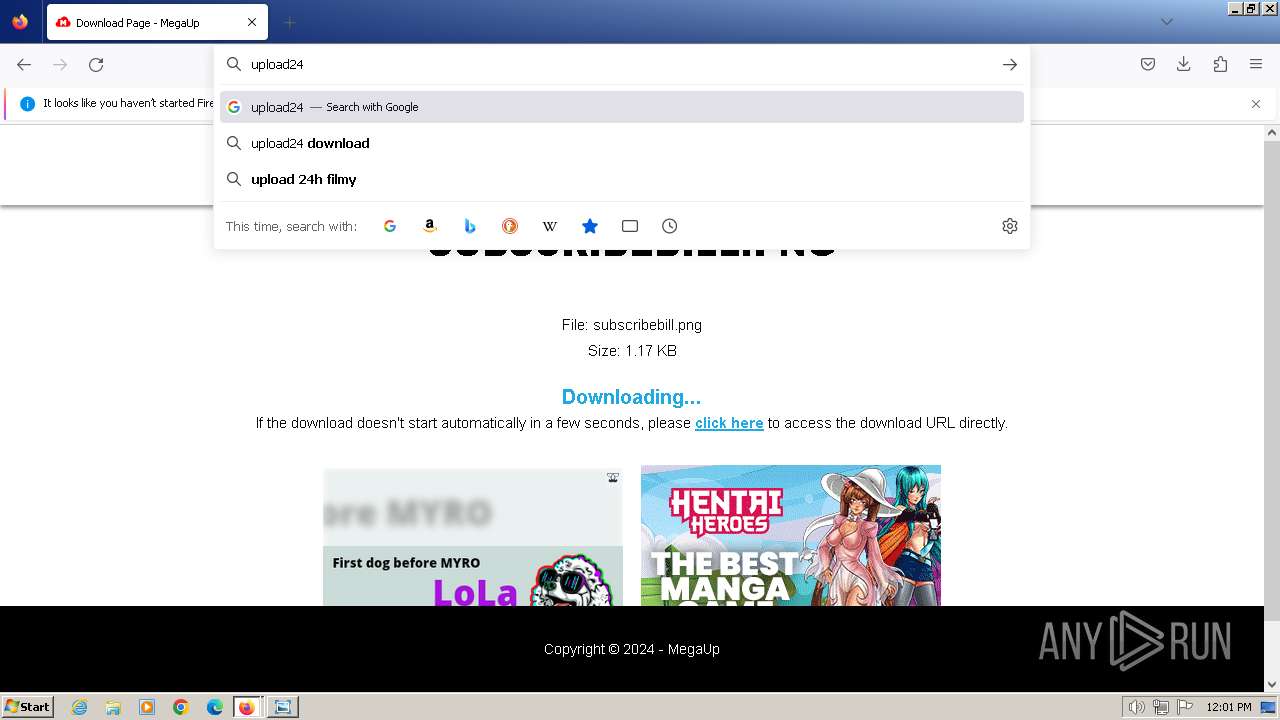Viewport: 1280px width, 720px height.
Task: Search this time with Google
Action: 390,226
